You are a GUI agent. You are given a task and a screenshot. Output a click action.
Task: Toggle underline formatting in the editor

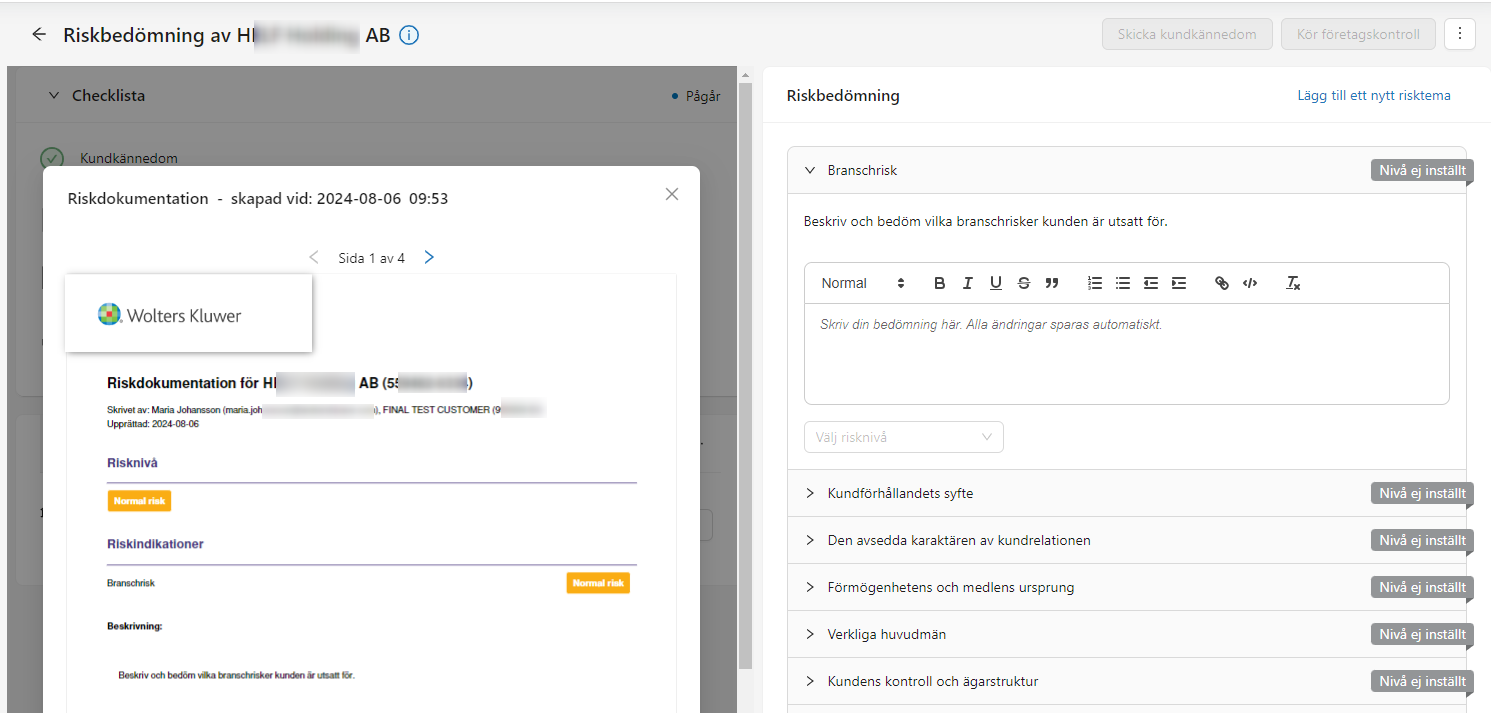[996, 283]
